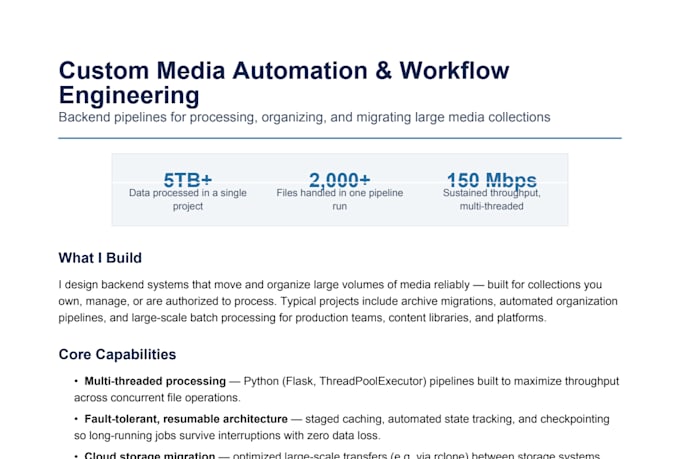Click the "What I Build" heading

click(x=100, y=258)
